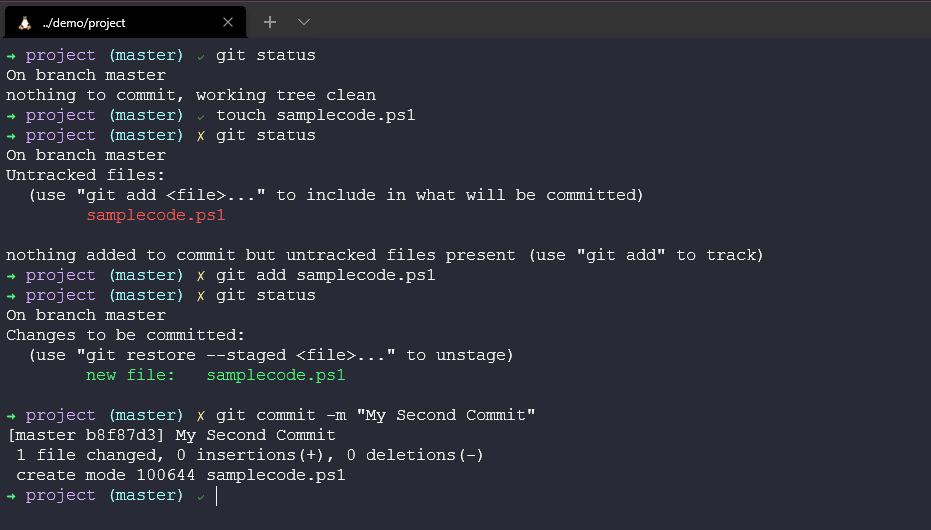Click the Linux penguin icon in the tab
931x530 pixels.
(25, 22)
